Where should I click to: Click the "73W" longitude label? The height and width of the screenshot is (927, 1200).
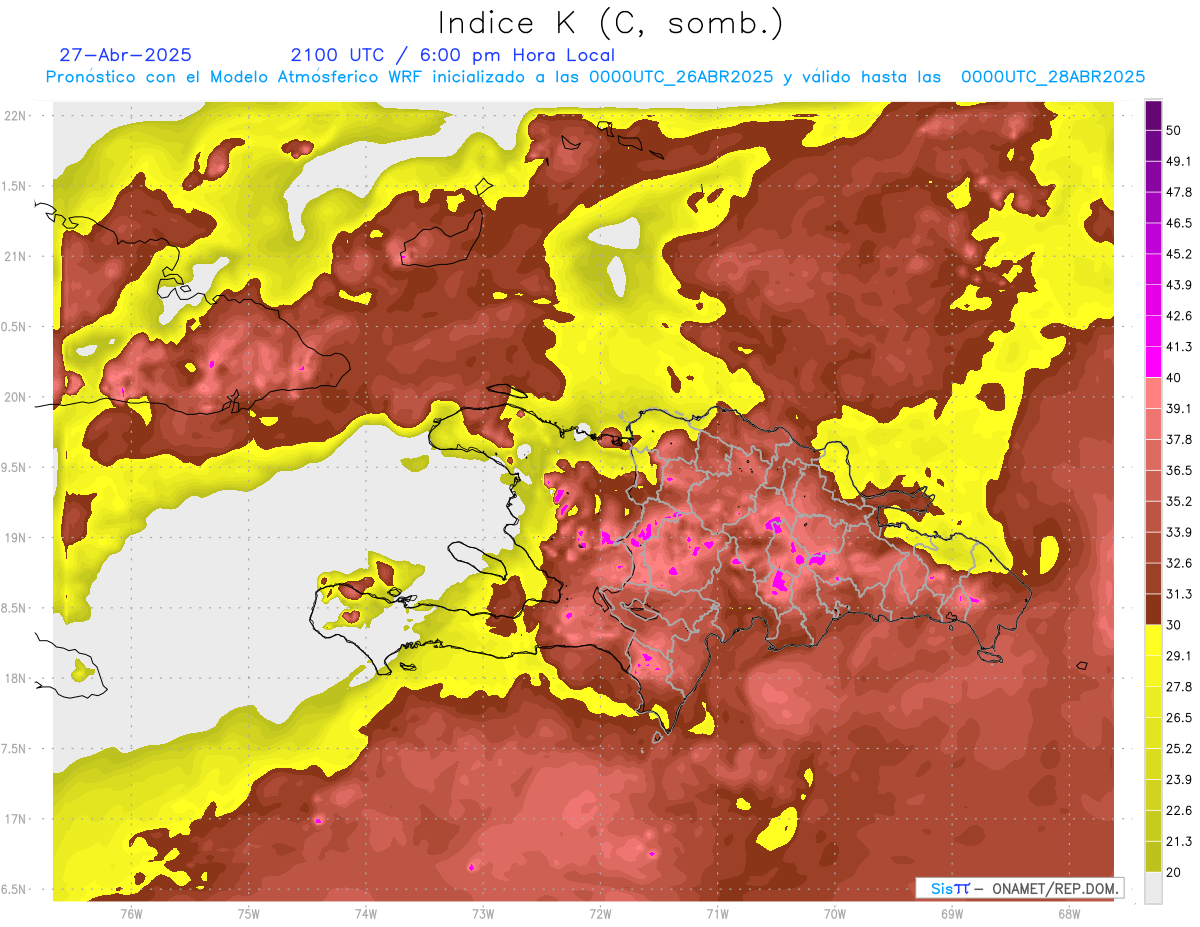click(x=482, y=914)
